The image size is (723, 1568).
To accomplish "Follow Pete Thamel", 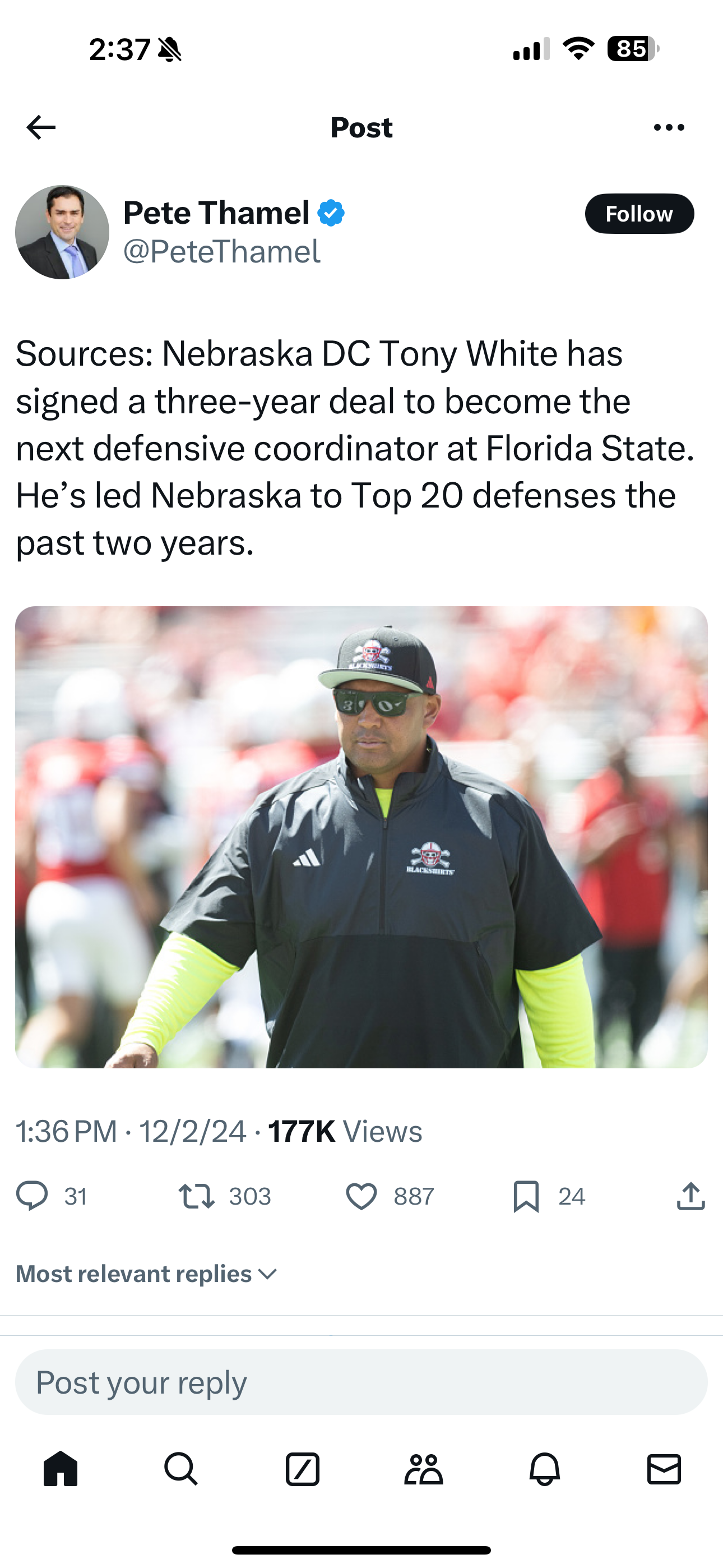I will (x=639, y=214).
